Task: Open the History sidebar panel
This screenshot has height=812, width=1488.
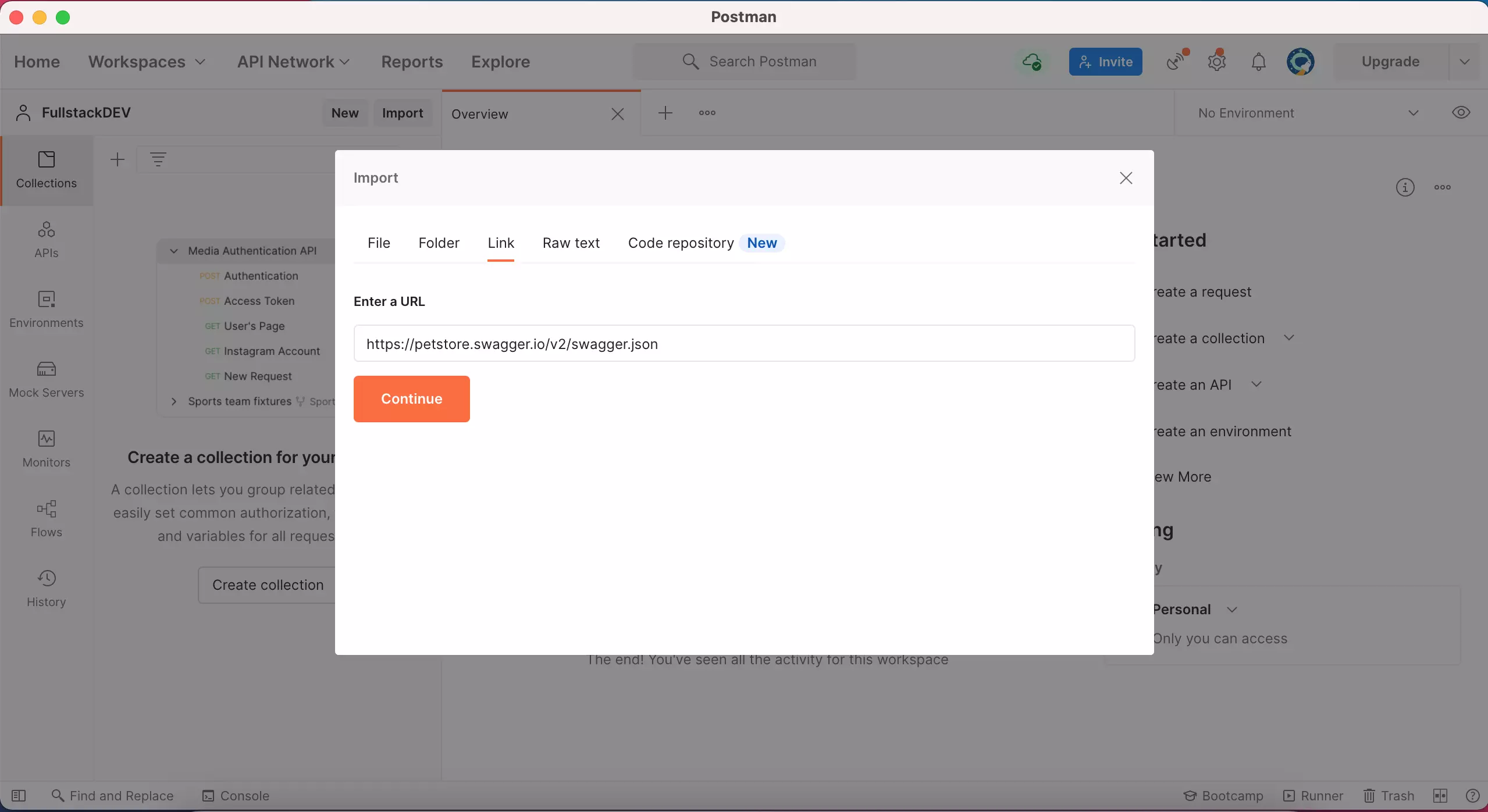Action: tap(47, 589)
